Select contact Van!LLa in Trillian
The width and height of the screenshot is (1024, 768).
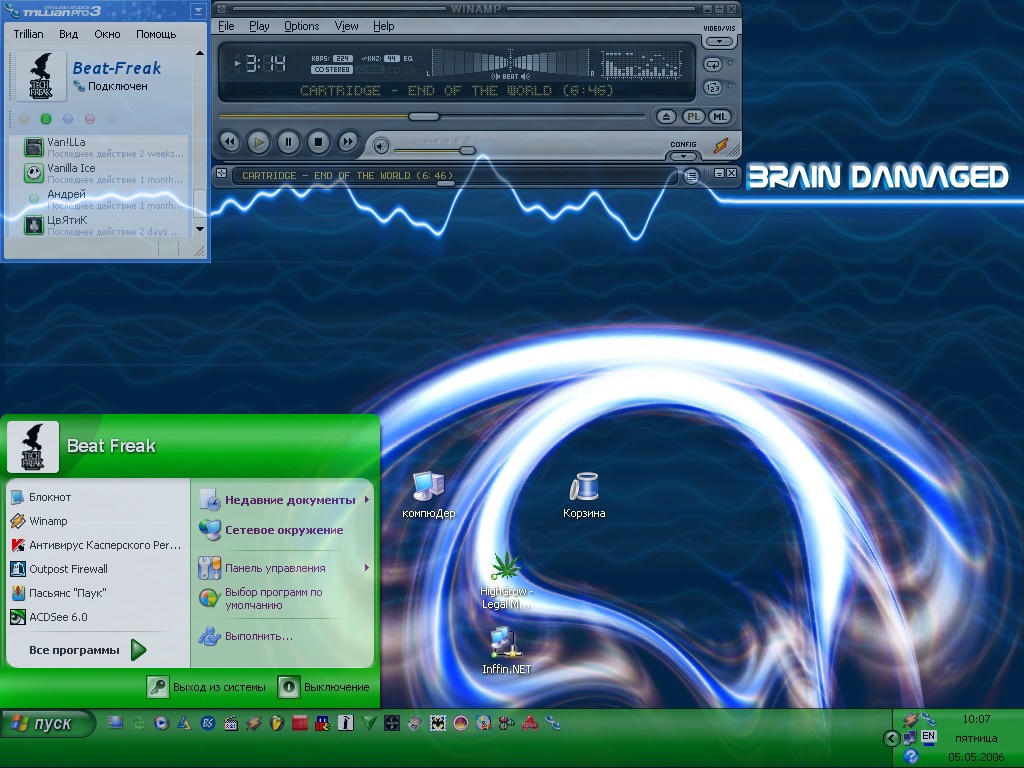click(x=104, y=148)
